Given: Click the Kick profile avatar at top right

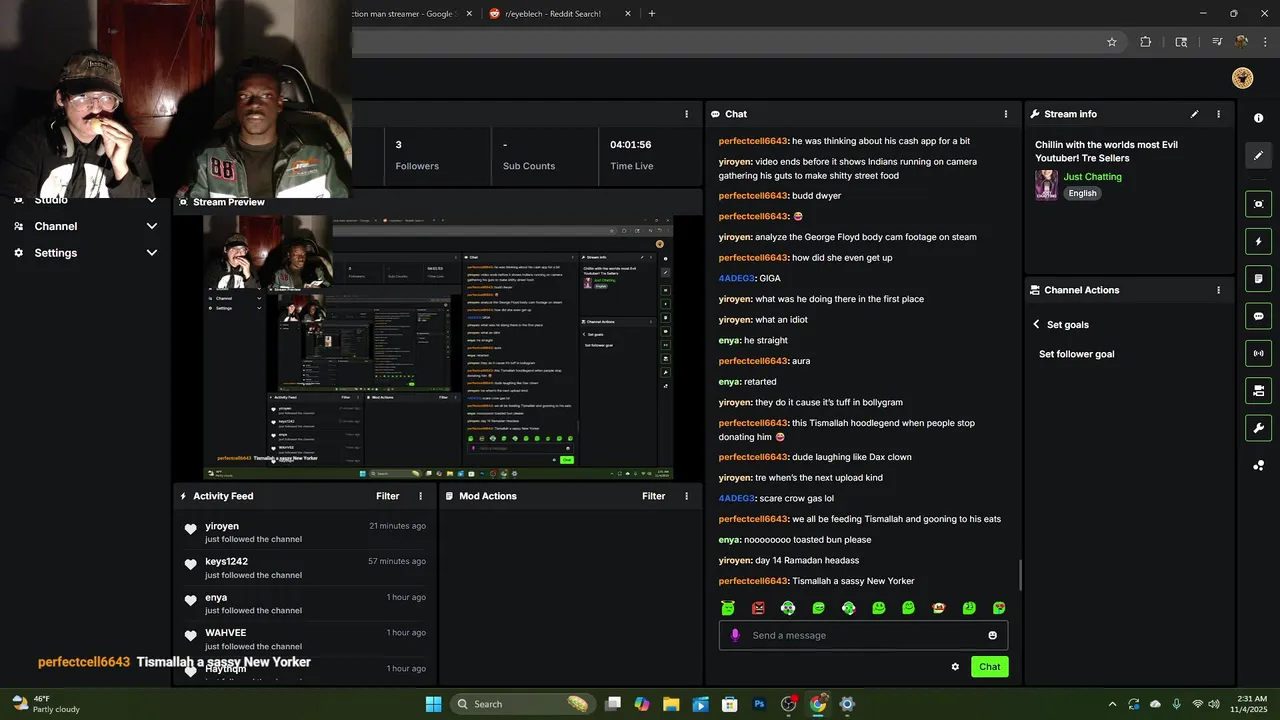Looking at the screenshot, I should [x=1243, y=78].
